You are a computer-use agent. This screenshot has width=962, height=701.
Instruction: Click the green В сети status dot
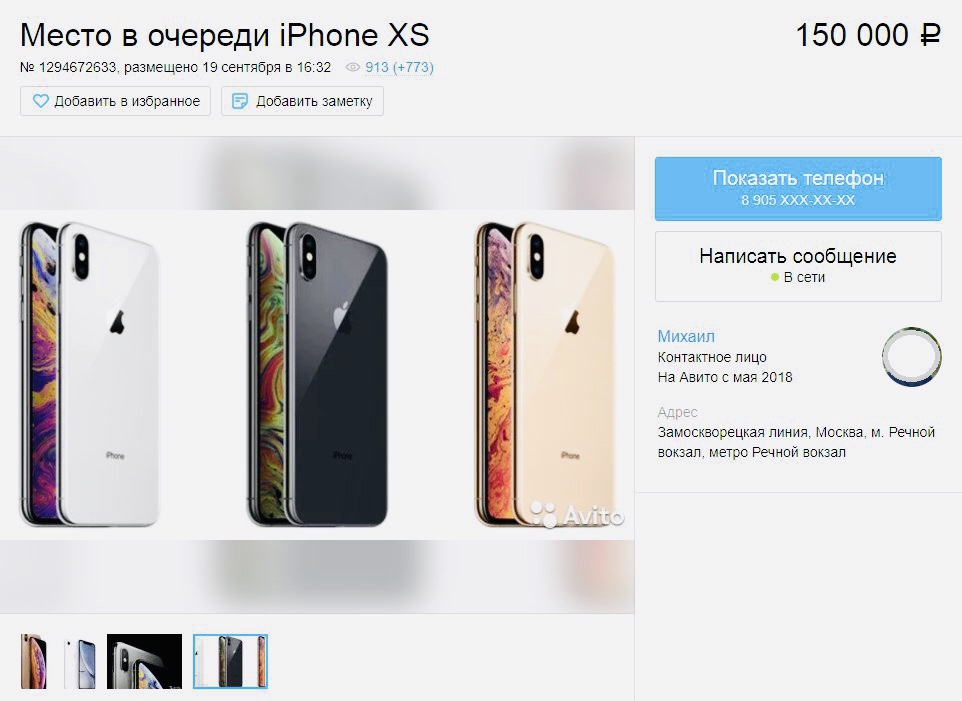(774, 277)
